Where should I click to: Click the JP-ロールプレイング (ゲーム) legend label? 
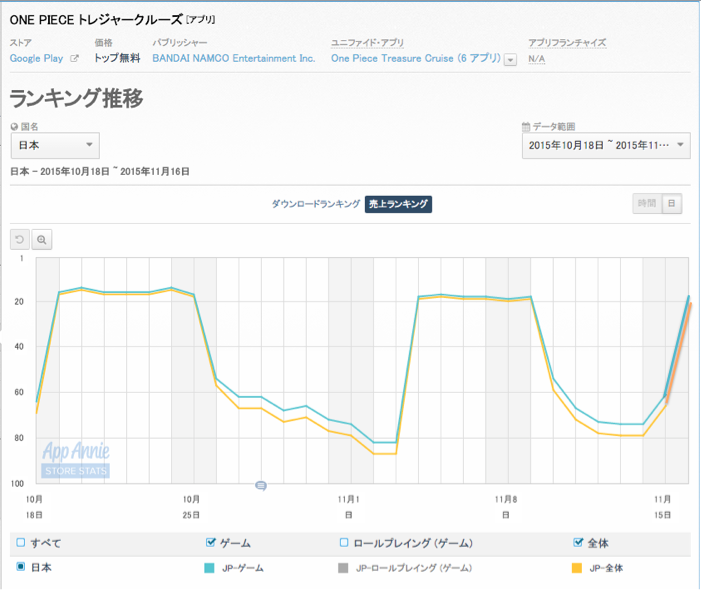click(414, 568)
